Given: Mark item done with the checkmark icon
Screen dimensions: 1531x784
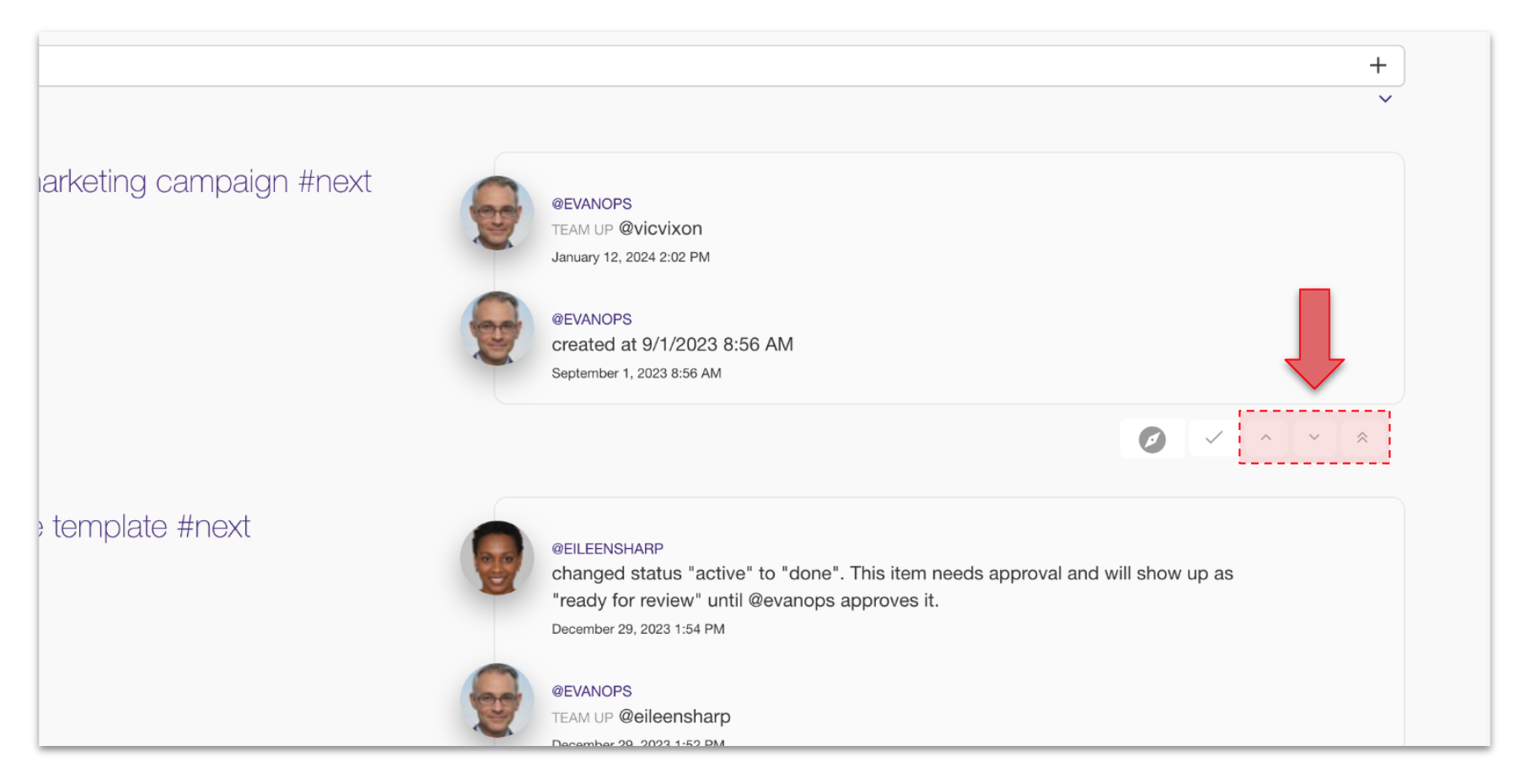Looking at the screenshot, I should pyautogui.click(x=1213, y=438).
